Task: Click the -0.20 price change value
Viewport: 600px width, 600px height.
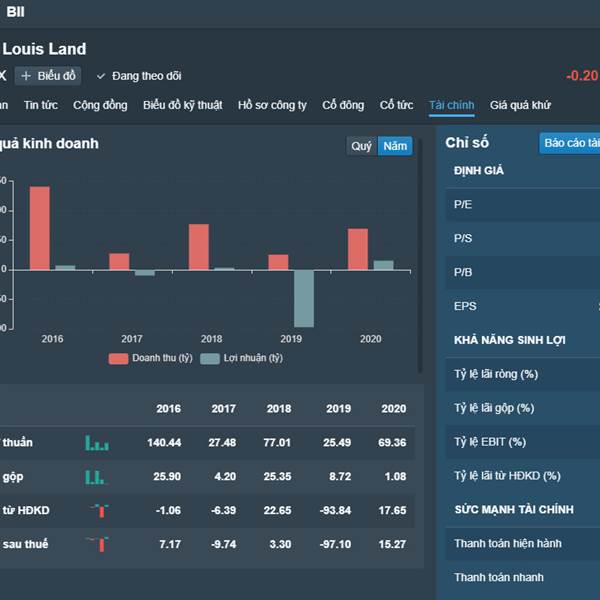Action: [582, 76]
